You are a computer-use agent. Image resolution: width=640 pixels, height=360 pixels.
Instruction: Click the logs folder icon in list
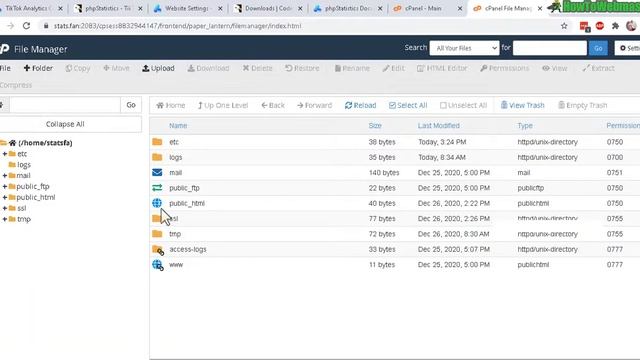tap(157, 157)
